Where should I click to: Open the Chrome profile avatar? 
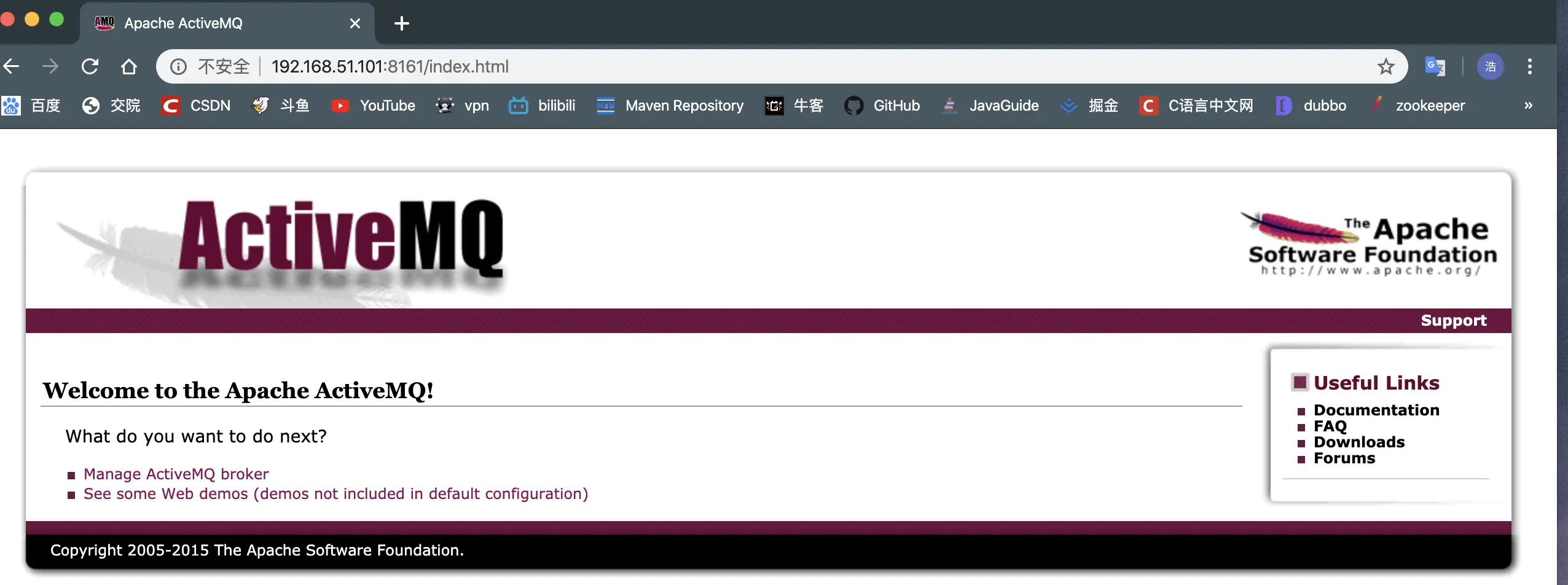pyautogui.click(x=1491, y=66)
